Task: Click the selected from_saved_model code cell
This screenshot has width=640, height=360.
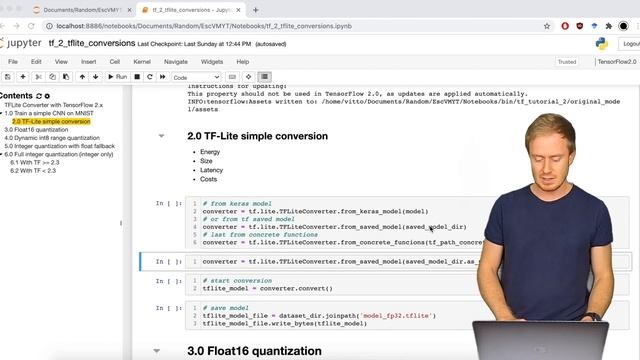Action: tap(407, 262)
